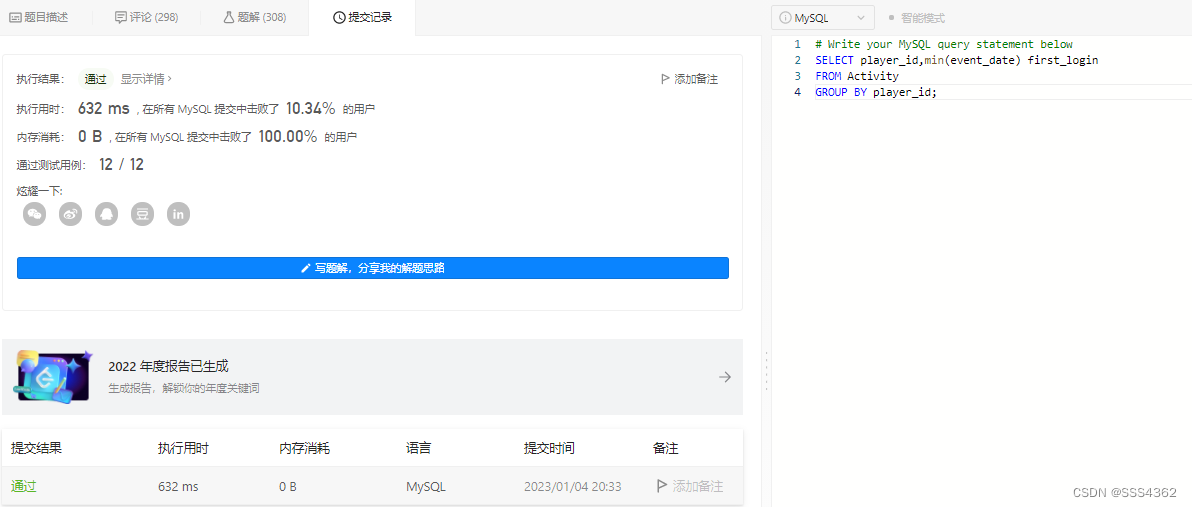Open the 2022 年度报告已生成 banner

point(372,377)
